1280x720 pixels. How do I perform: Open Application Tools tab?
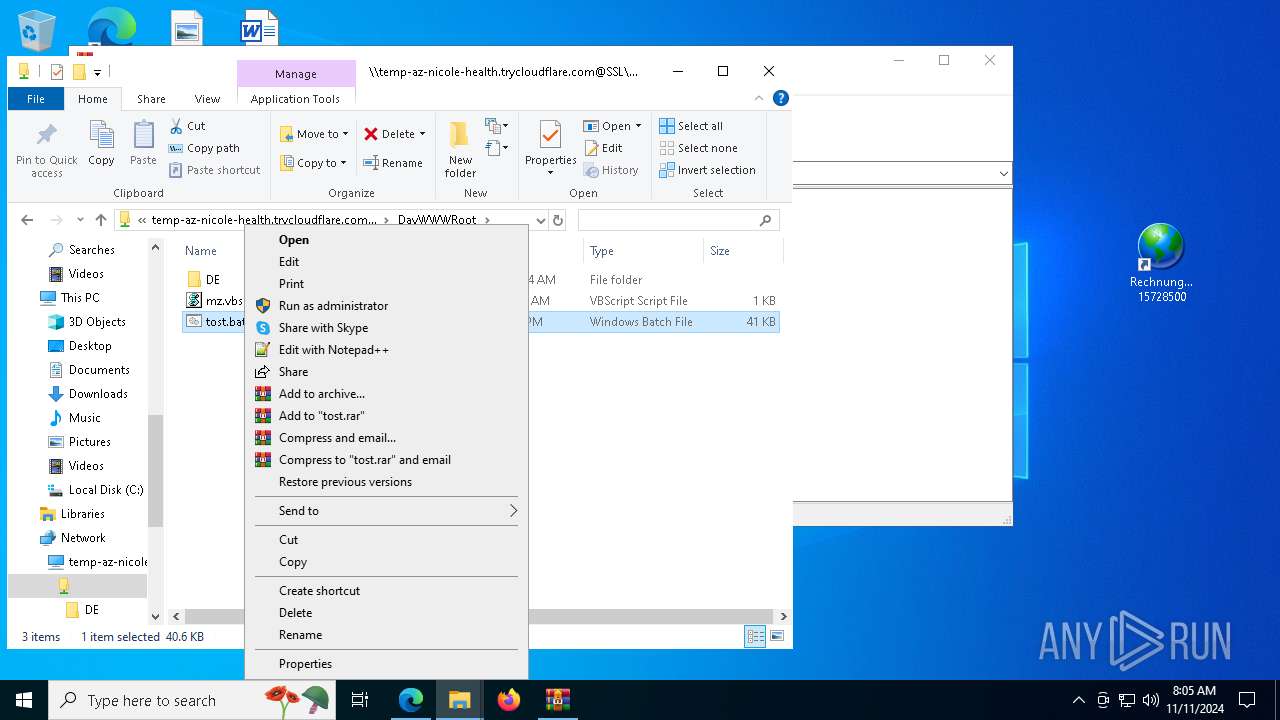coord(295,99)
